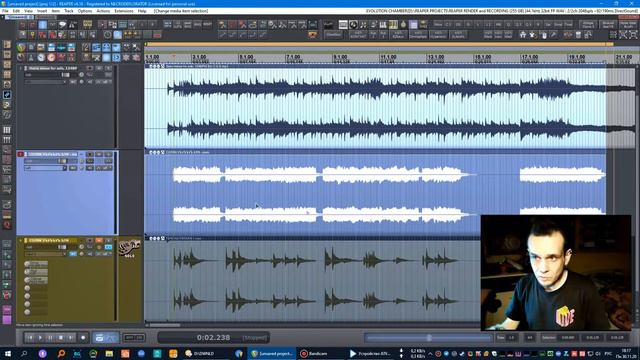This screenshot has height=360, width=640.
Task: Open the Extensions menu
Action: click(124, 11)
